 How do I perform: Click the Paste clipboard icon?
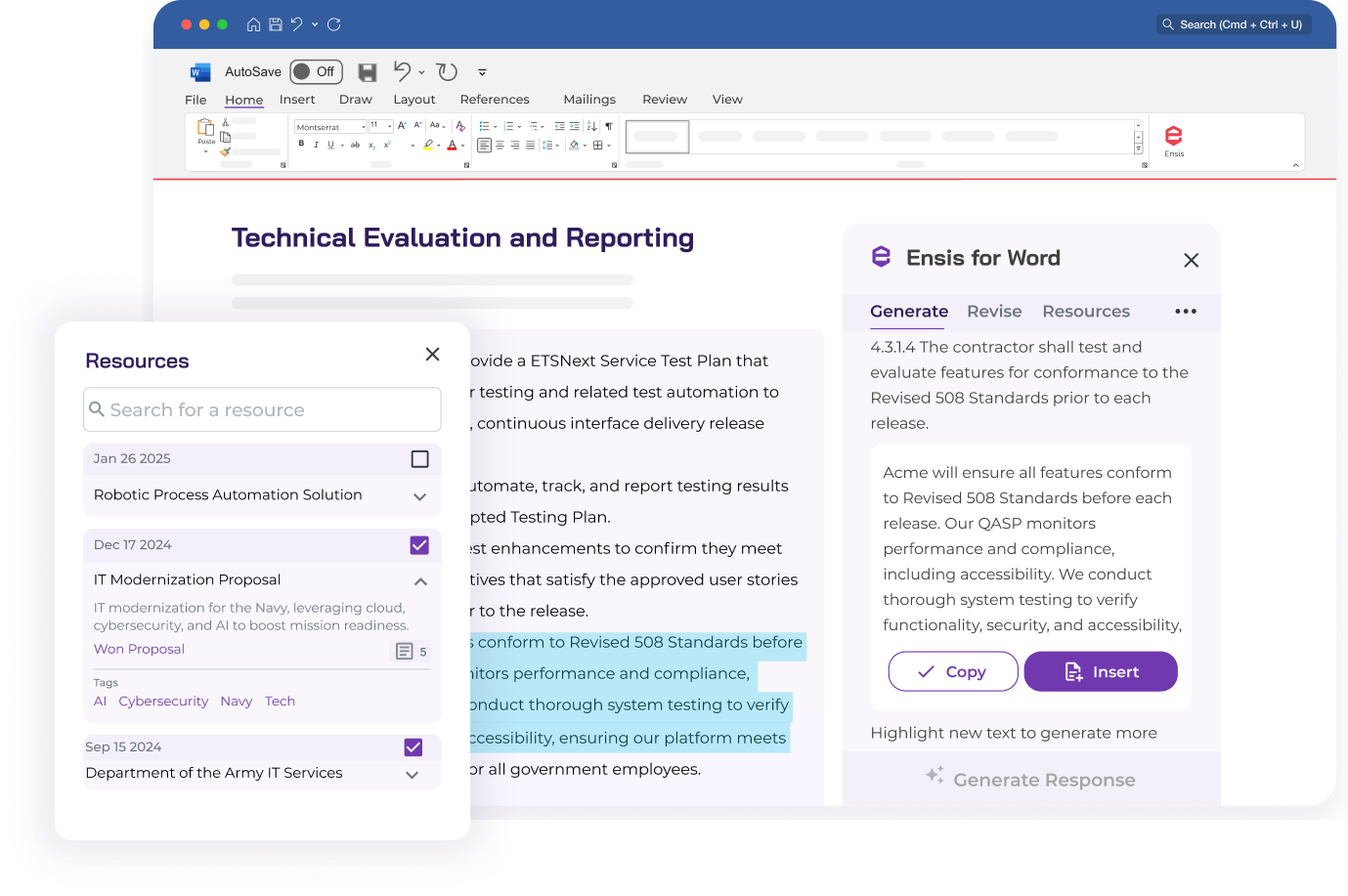206,127
